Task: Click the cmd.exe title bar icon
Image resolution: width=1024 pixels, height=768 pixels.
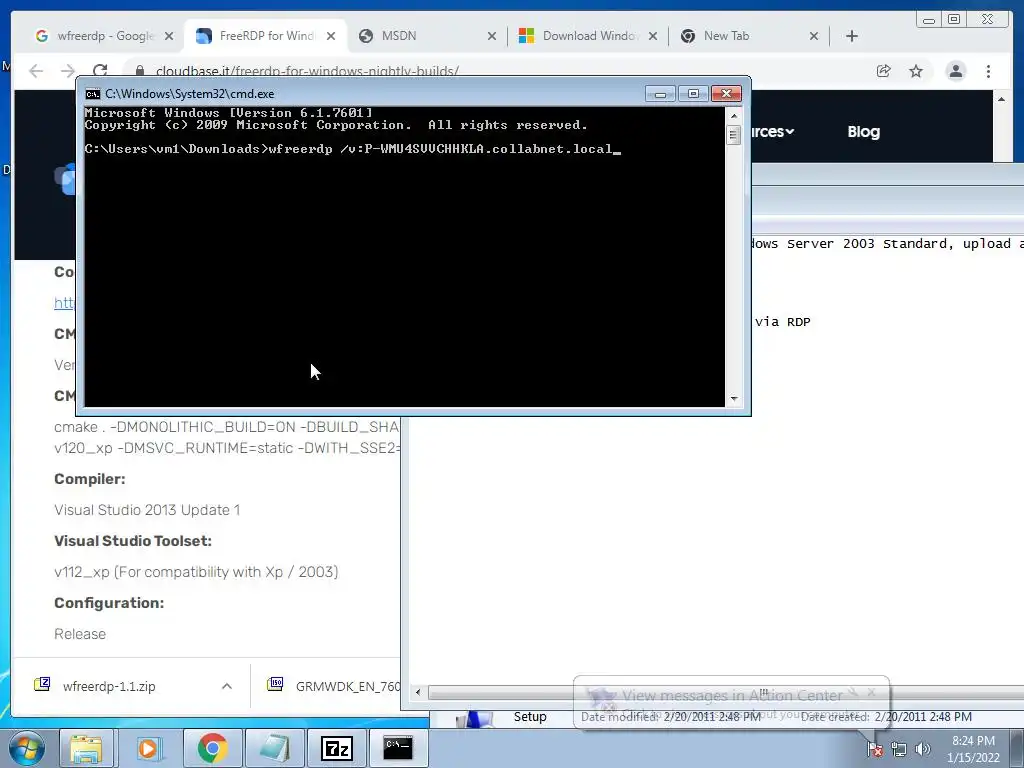Action: 93,93
